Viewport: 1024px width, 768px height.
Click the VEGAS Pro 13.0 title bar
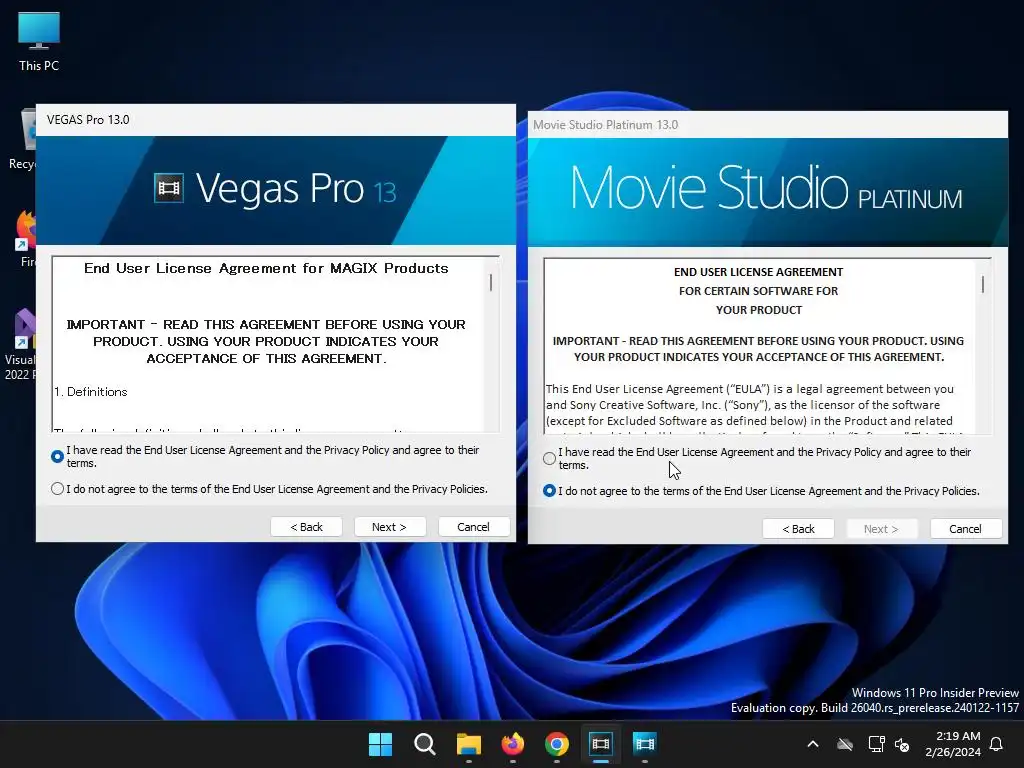click(276, 120)
